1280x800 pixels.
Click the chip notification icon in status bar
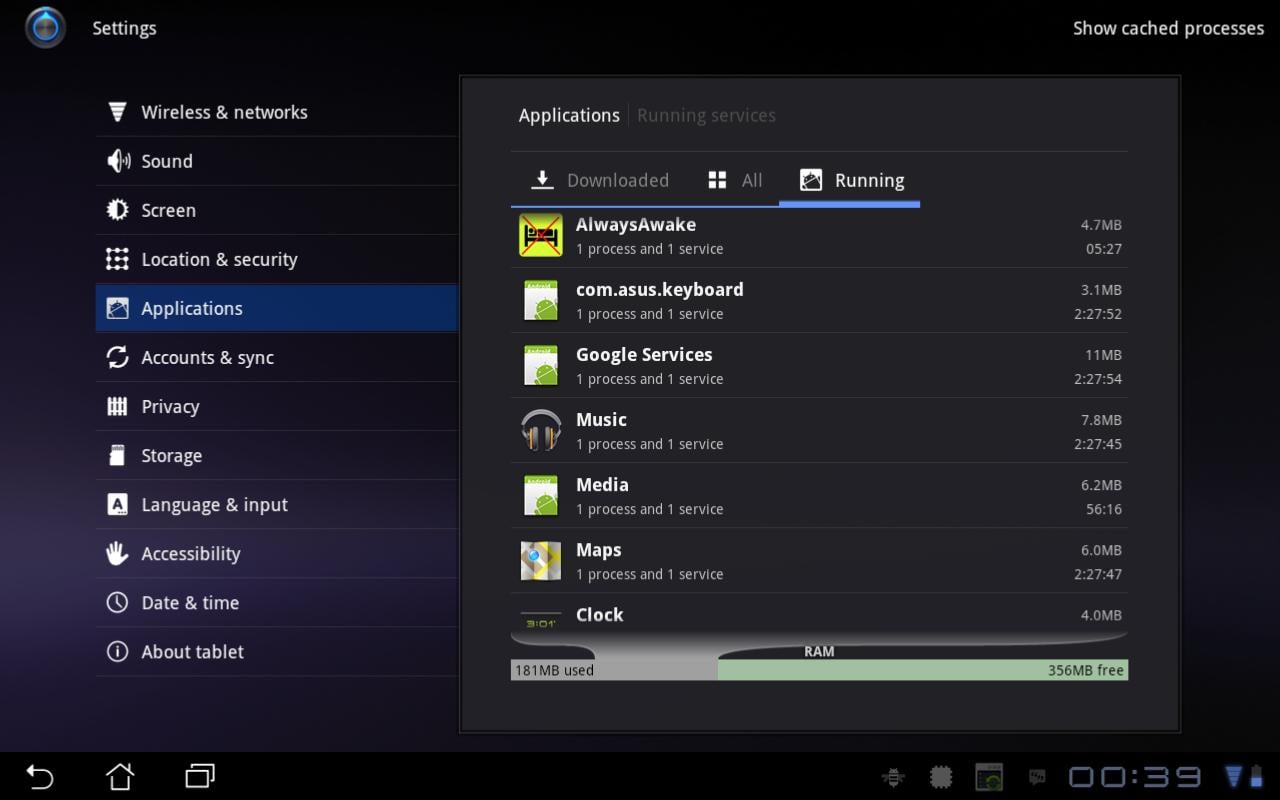(x=941, y=777)
